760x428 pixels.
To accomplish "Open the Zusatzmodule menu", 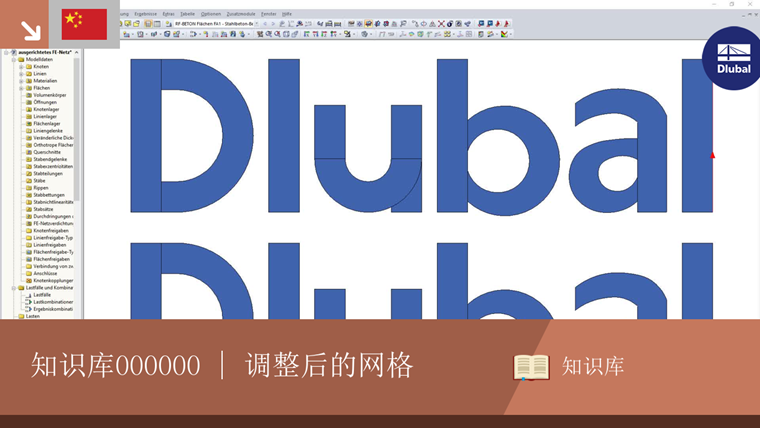I will click(x=241, y=14).
